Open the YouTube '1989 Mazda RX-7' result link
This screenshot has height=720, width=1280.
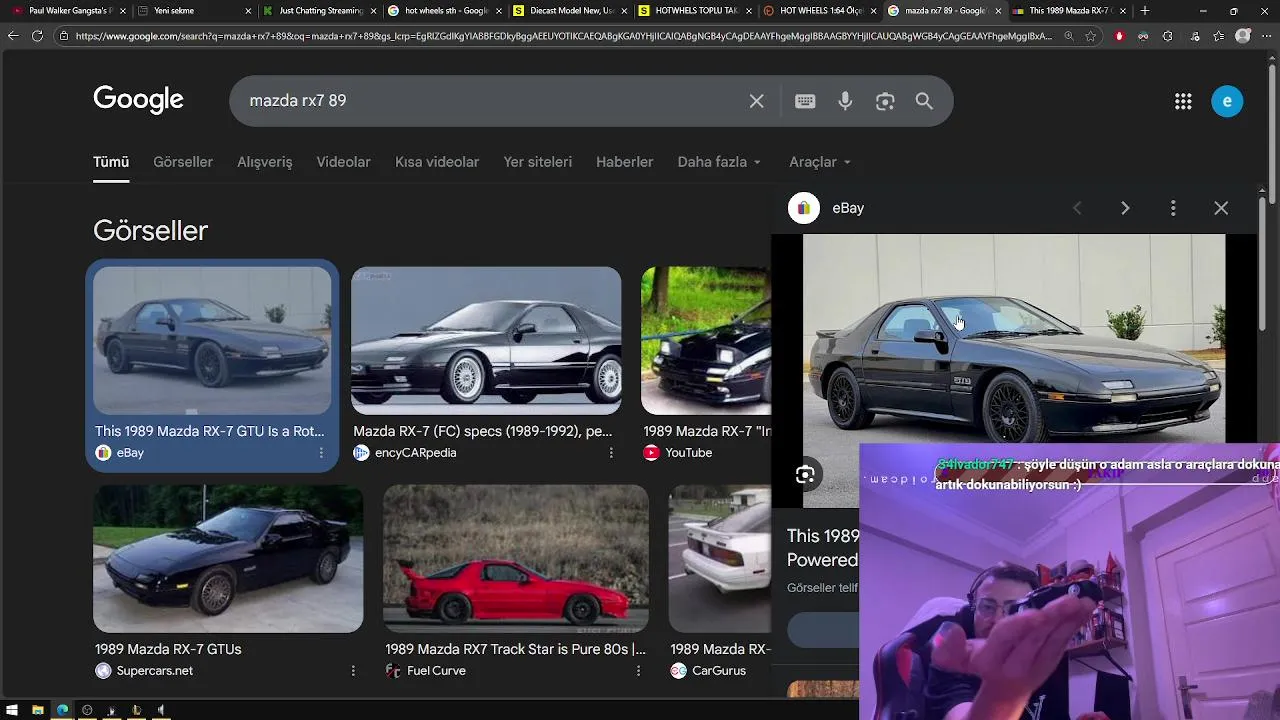pos(707,431)
